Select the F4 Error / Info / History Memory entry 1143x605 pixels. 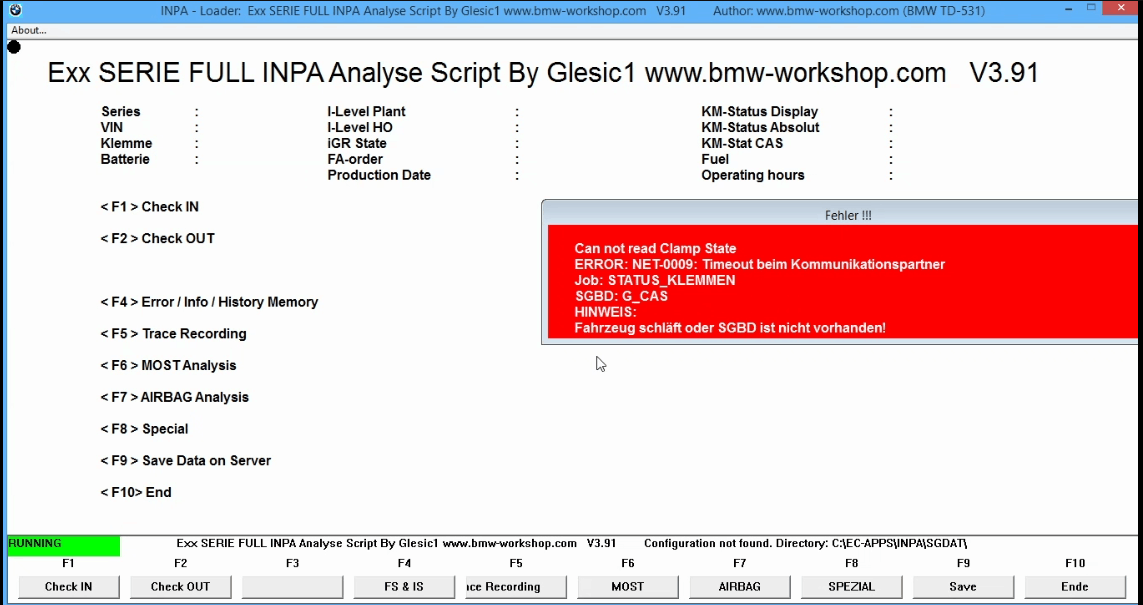click(209, 302)
